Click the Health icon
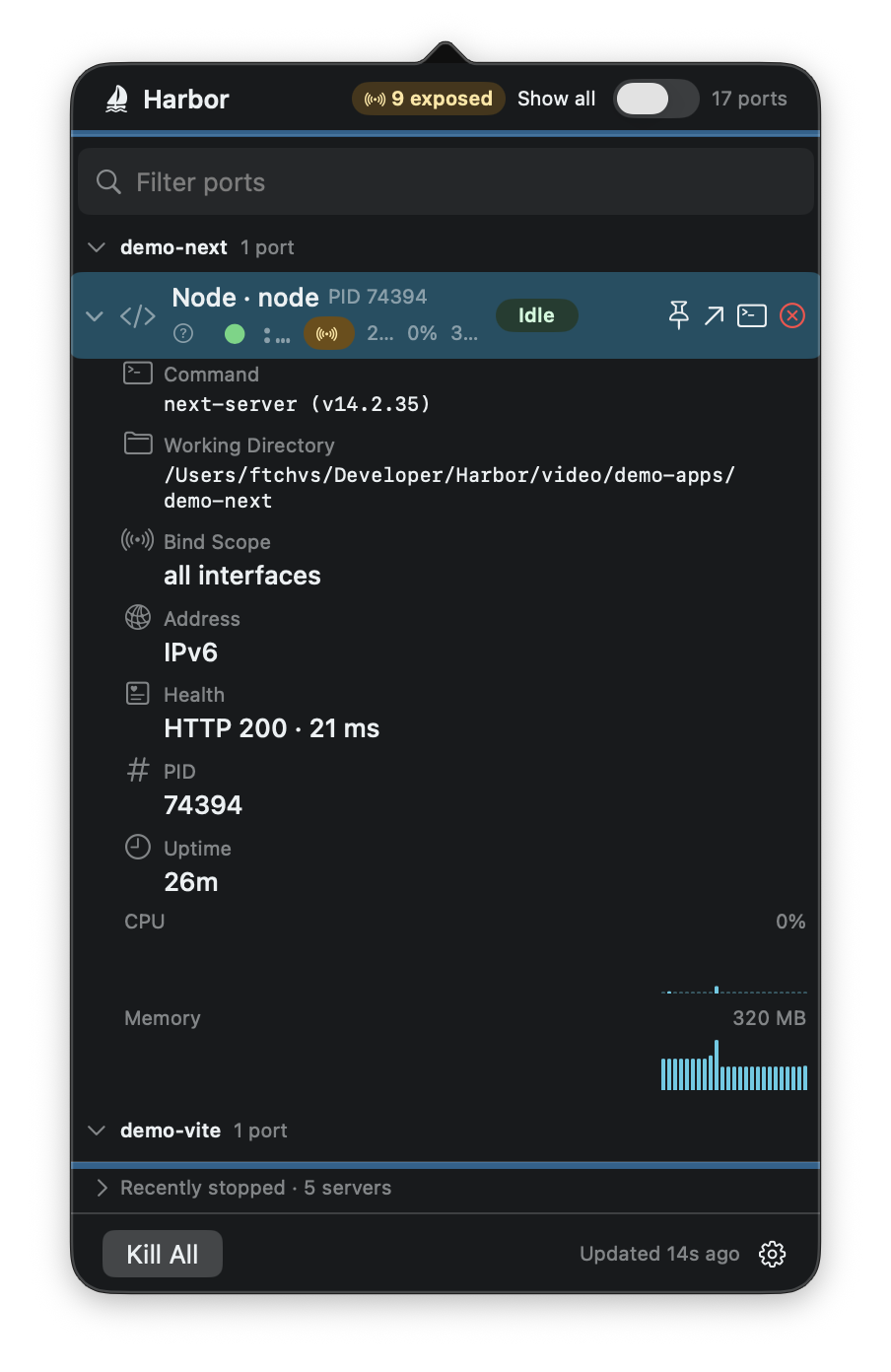 [x=138, y=694]
